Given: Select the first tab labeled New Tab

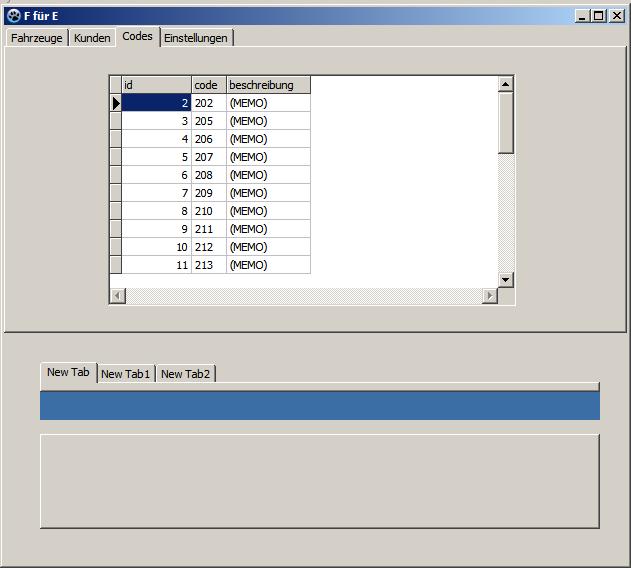Looking at the screenshot, I should [68, 372].
